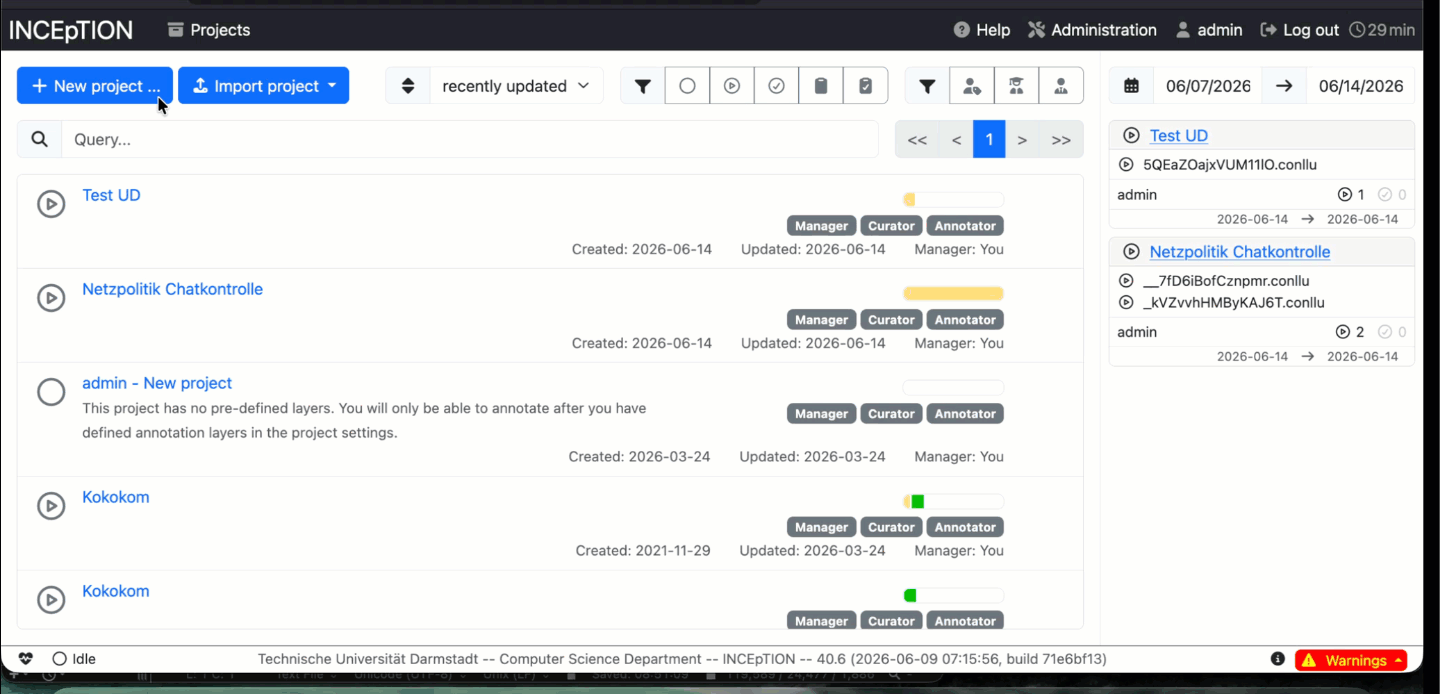Toggle the not-started state filter circle
Viewport: 1440px width, 694px height.
[x=687, y=86]
